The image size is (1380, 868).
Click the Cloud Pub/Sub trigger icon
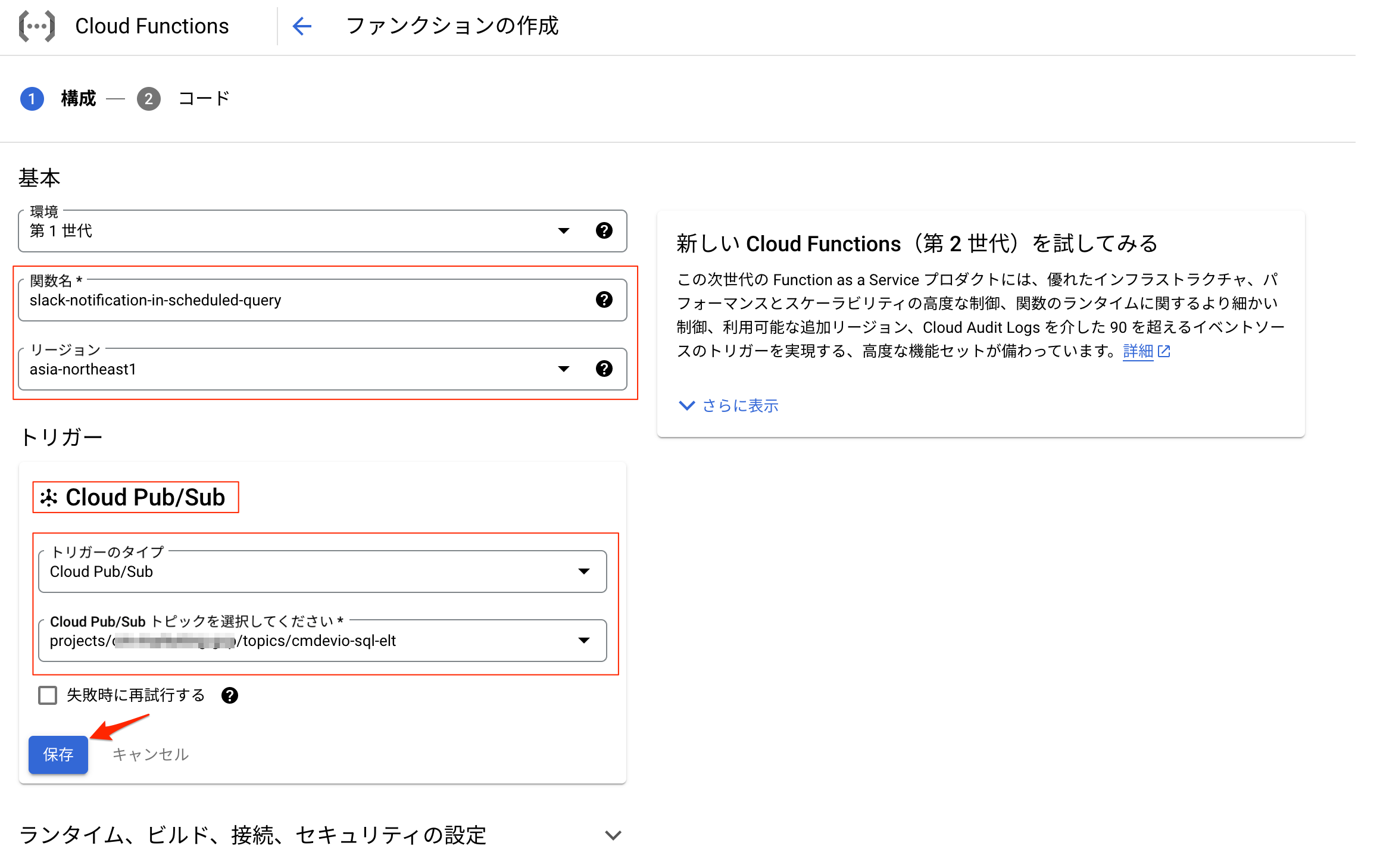pos(49,497)
